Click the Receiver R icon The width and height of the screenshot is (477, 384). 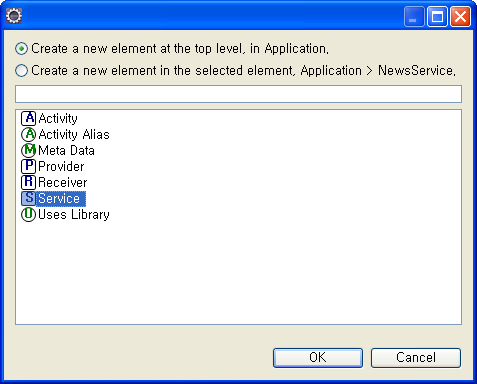(x=28, y=182)
